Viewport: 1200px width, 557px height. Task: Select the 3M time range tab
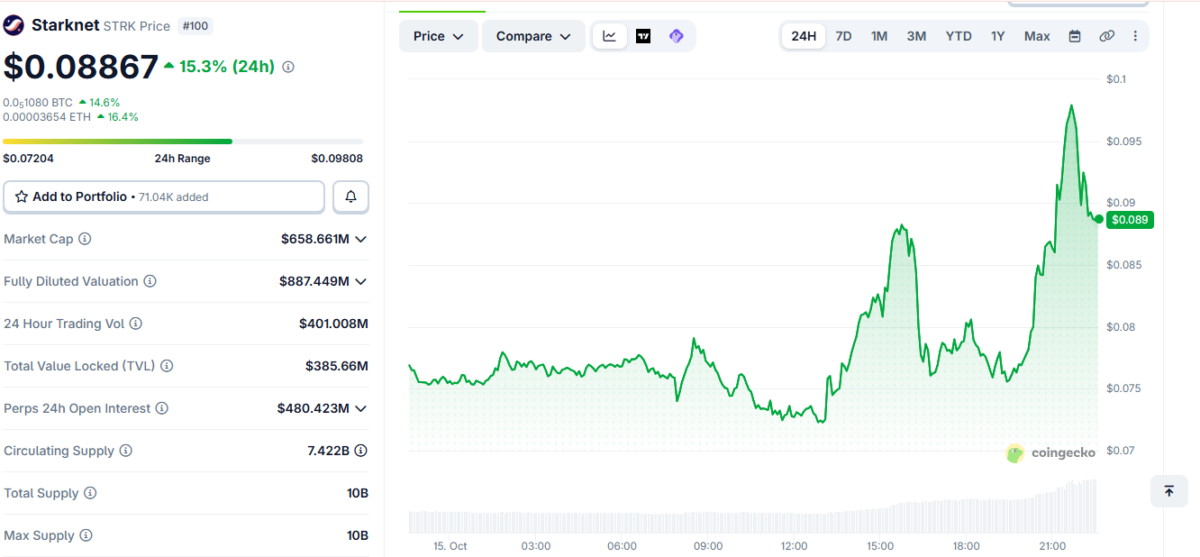[916, 36]
